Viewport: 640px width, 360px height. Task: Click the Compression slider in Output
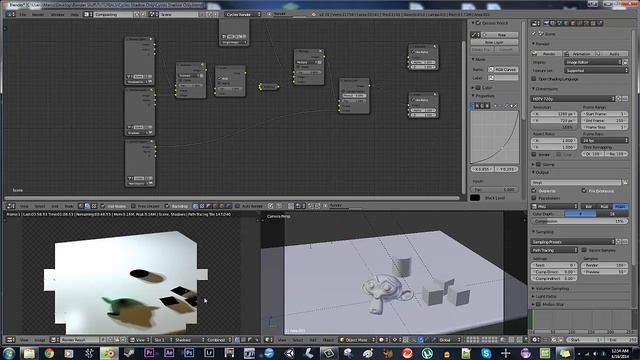580,221
